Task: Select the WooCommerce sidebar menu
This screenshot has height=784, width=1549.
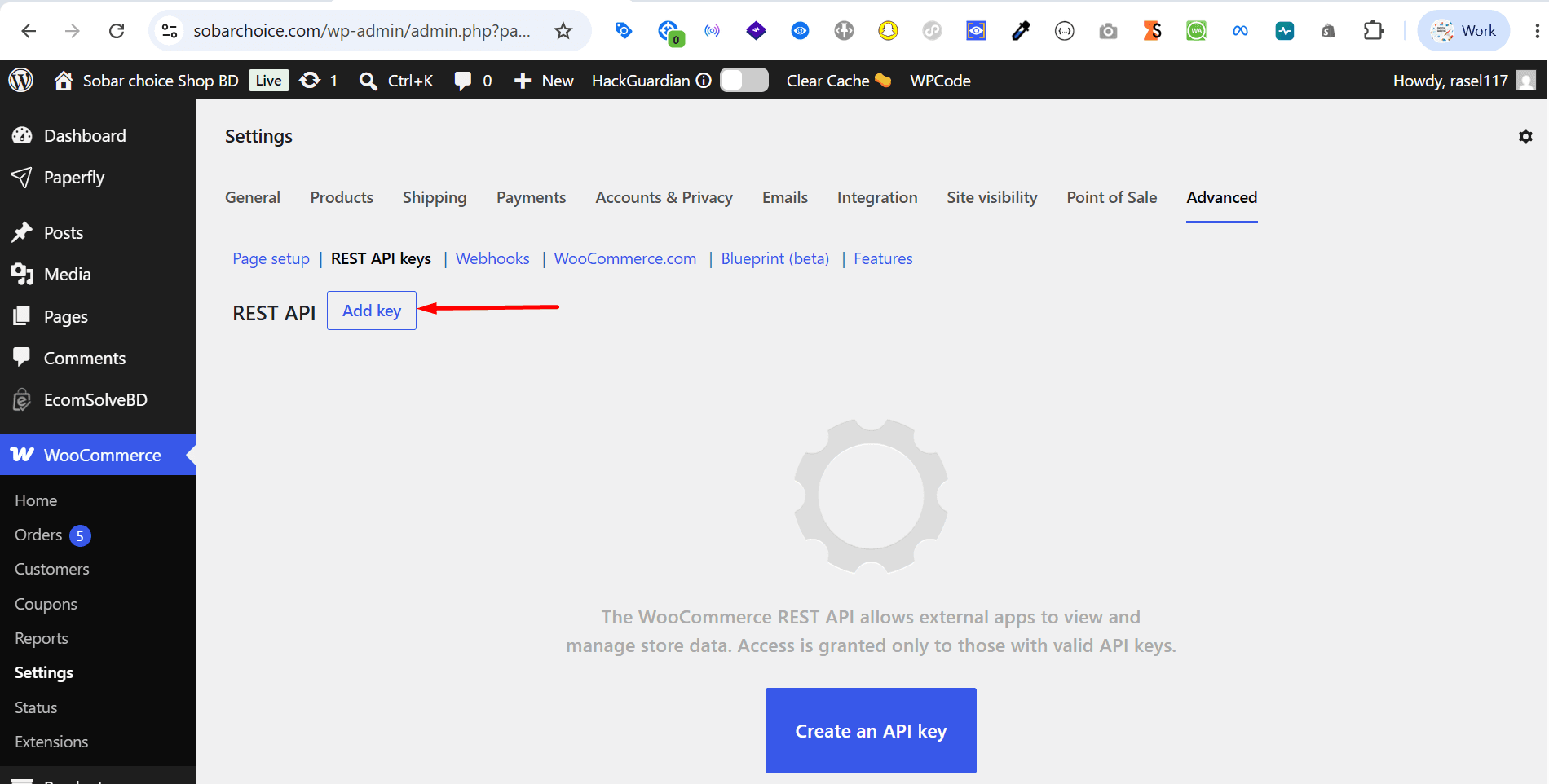Action: (x=98, y=455)
